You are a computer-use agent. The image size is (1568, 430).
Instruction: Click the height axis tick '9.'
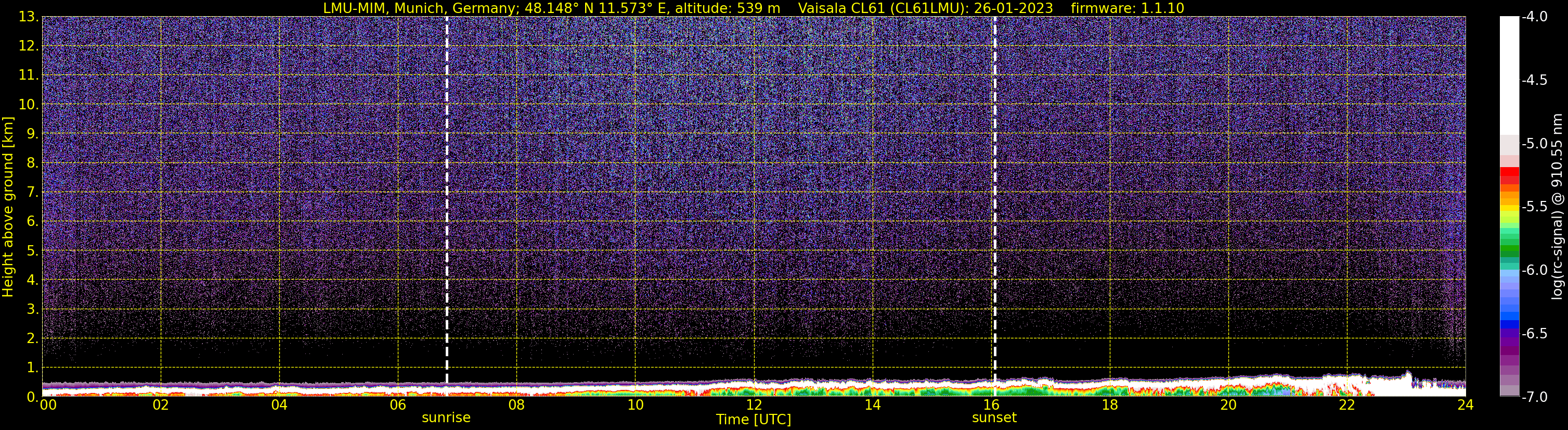tap(32, 133)
